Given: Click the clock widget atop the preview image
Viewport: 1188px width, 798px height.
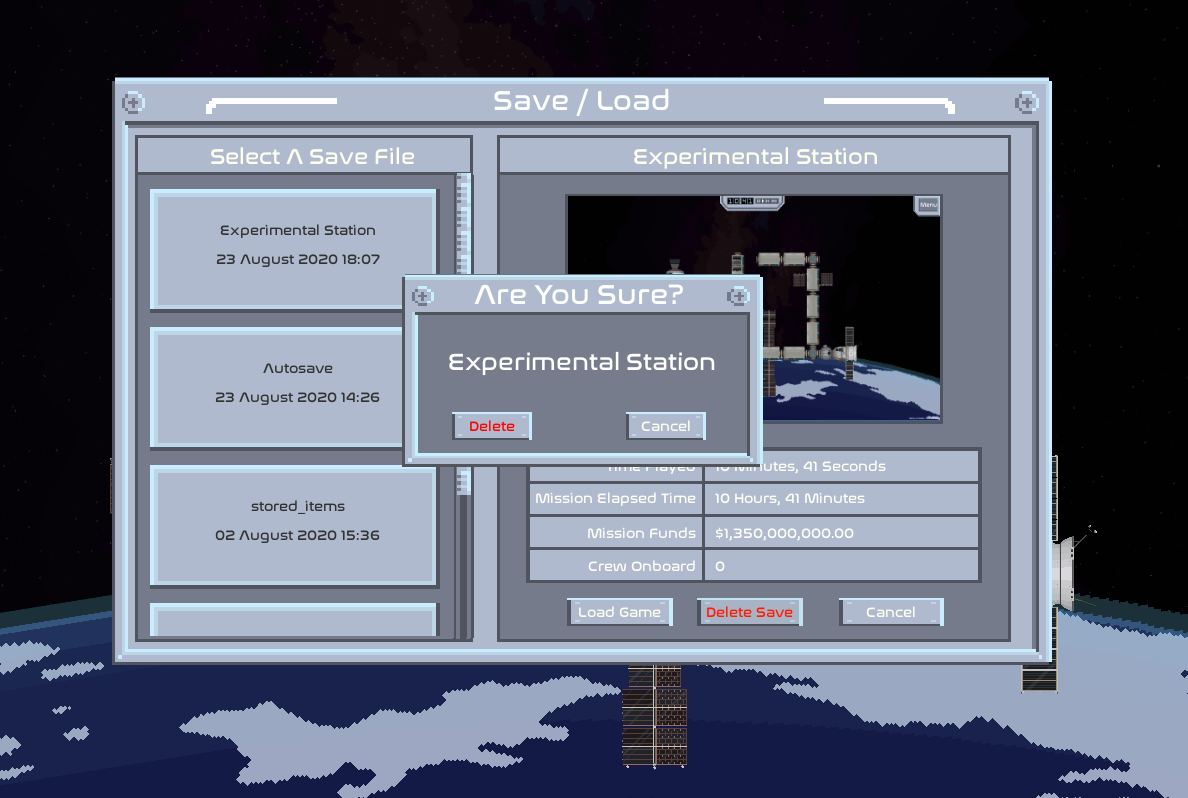Looking at the screenshot, I should [x=751, y=202].
